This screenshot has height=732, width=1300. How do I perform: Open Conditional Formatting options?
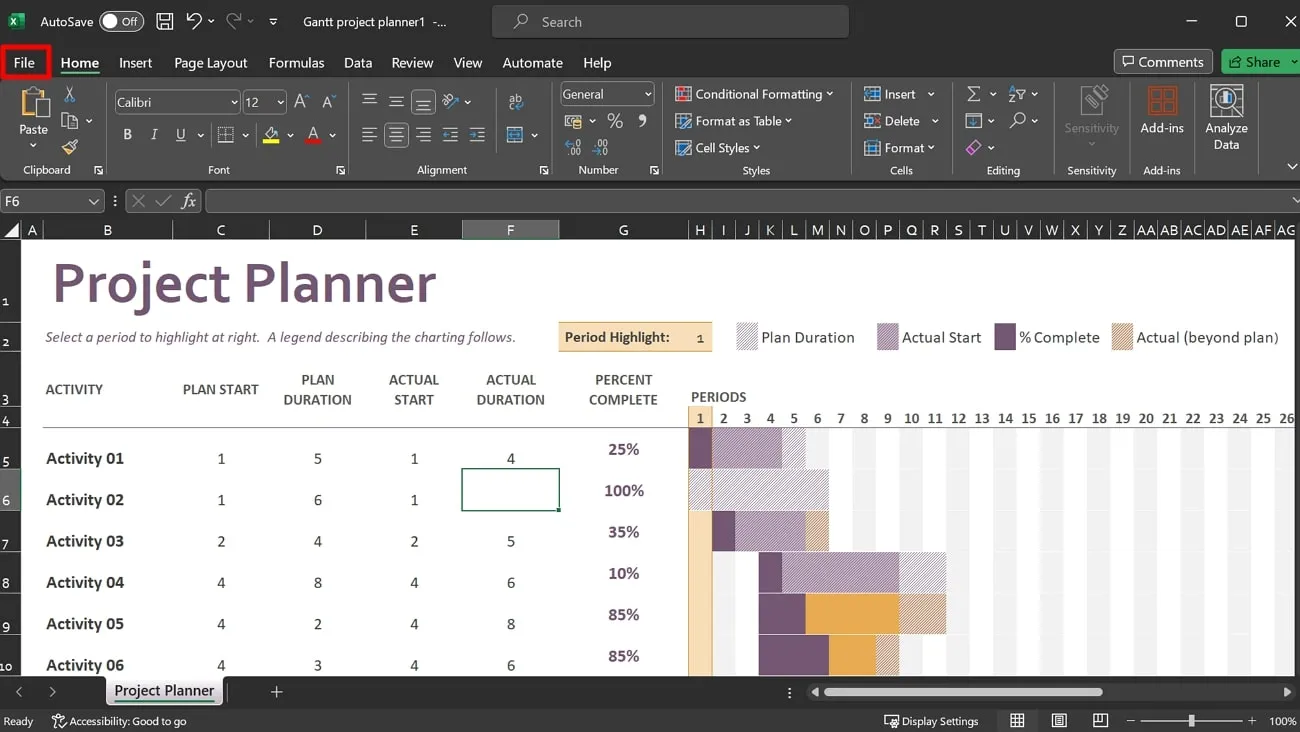[x=755, y=93]
